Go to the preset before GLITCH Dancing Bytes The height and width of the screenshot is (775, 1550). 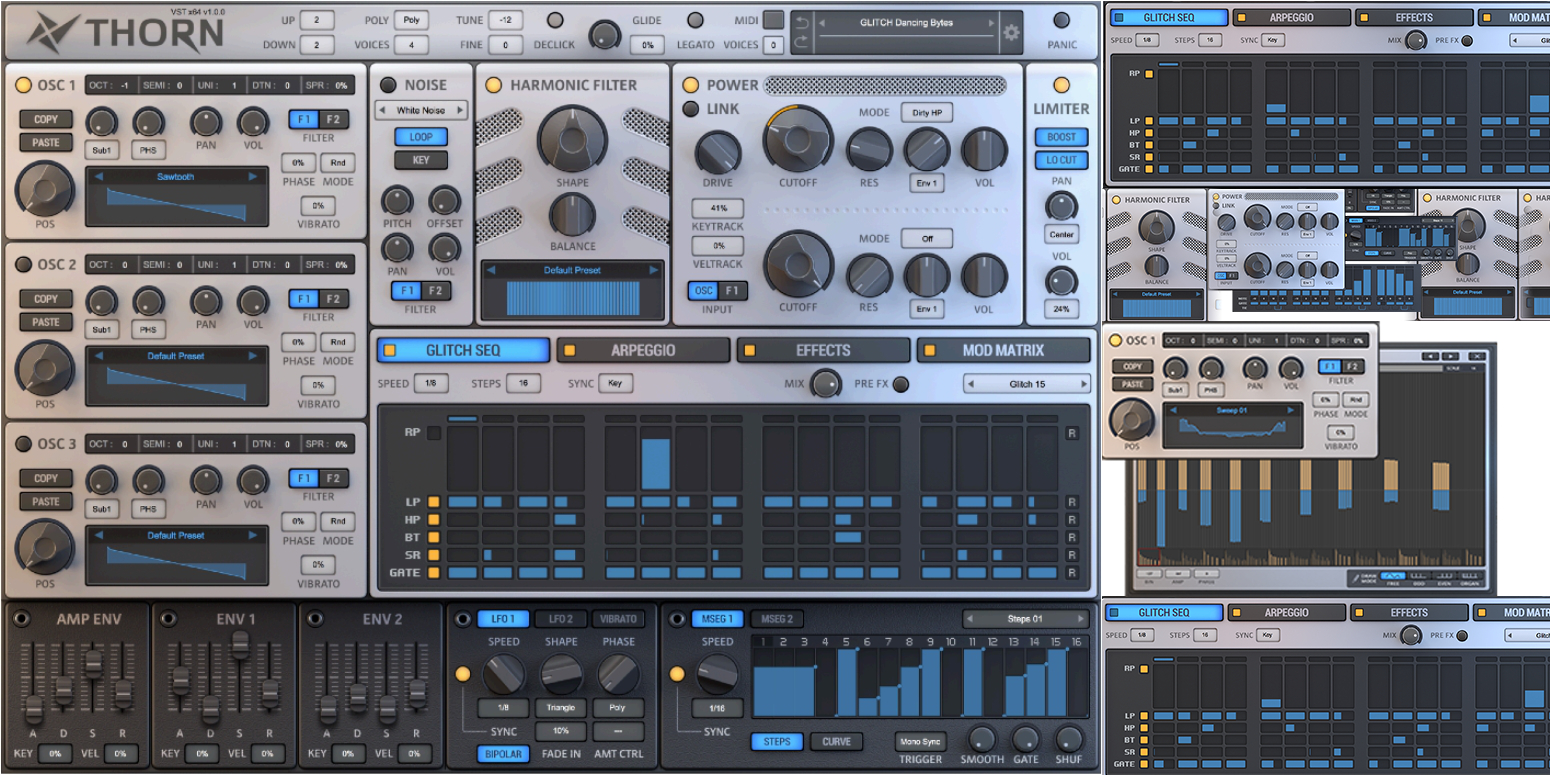822,23
